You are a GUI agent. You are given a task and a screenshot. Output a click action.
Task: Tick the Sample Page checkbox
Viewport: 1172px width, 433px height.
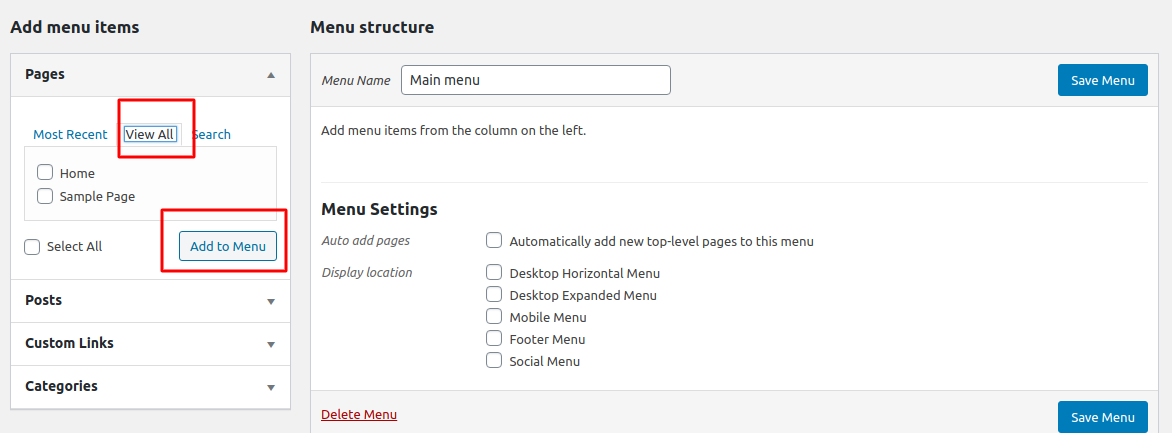click(x=45, y=196)
